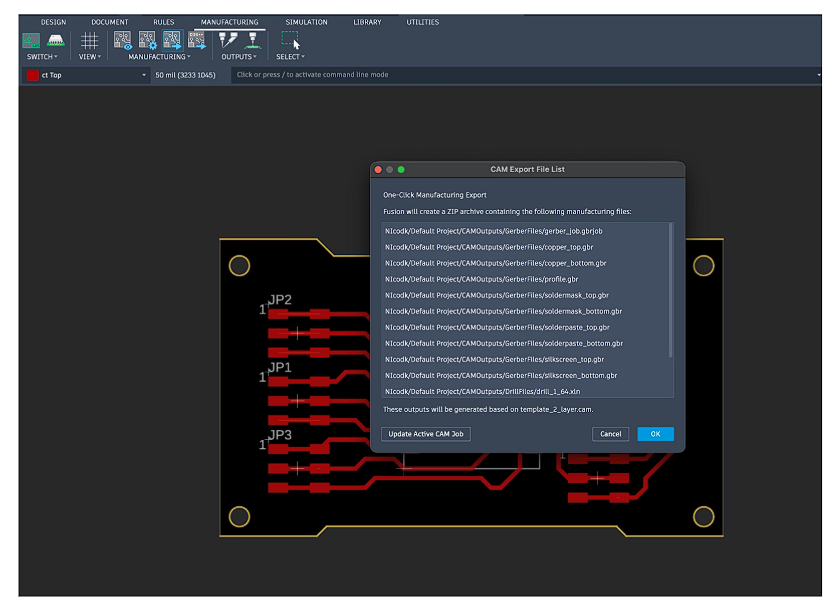
Task: Click the JP1 component label on the board
Action: (280, 368)
